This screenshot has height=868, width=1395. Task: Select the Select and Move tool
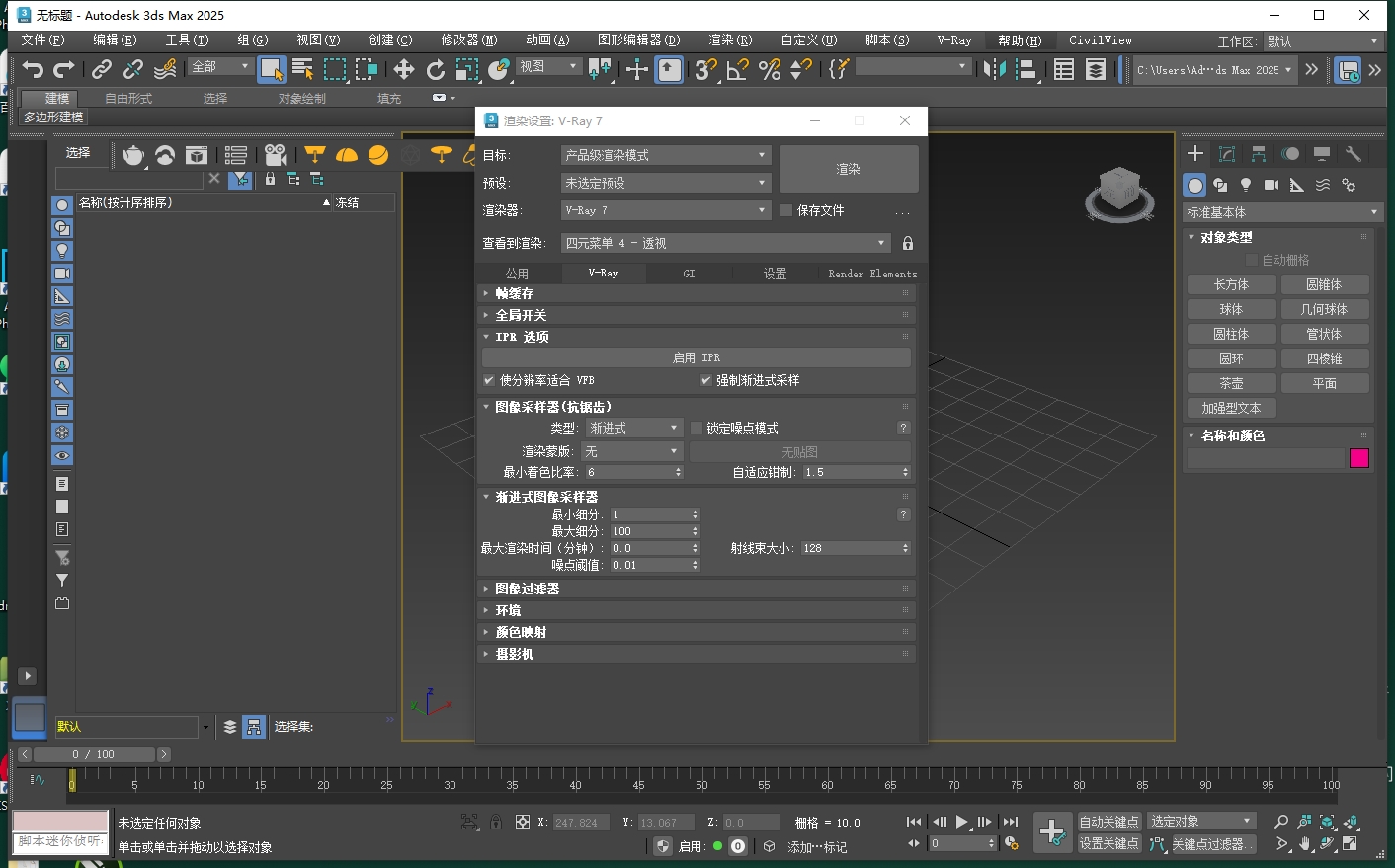tap(403, 69)
